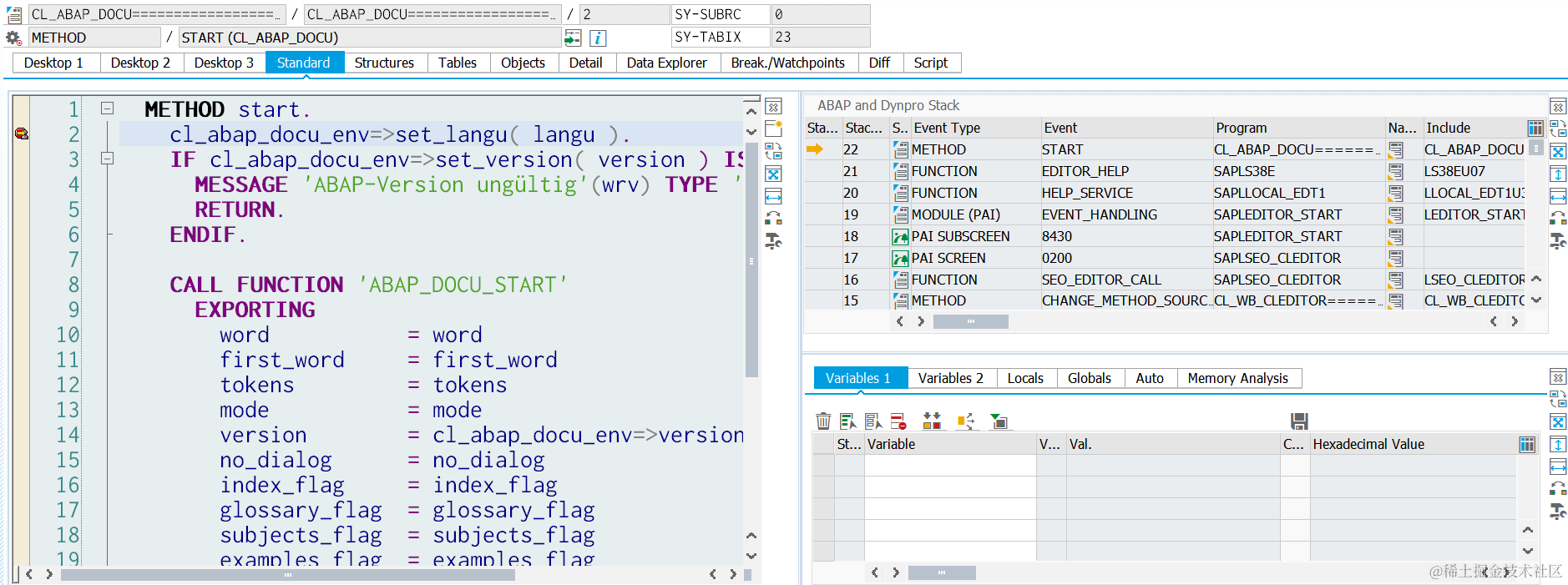The image size is (1568, 585).
Task: Open the Locals tab
Action: [x=1025, y=378]
